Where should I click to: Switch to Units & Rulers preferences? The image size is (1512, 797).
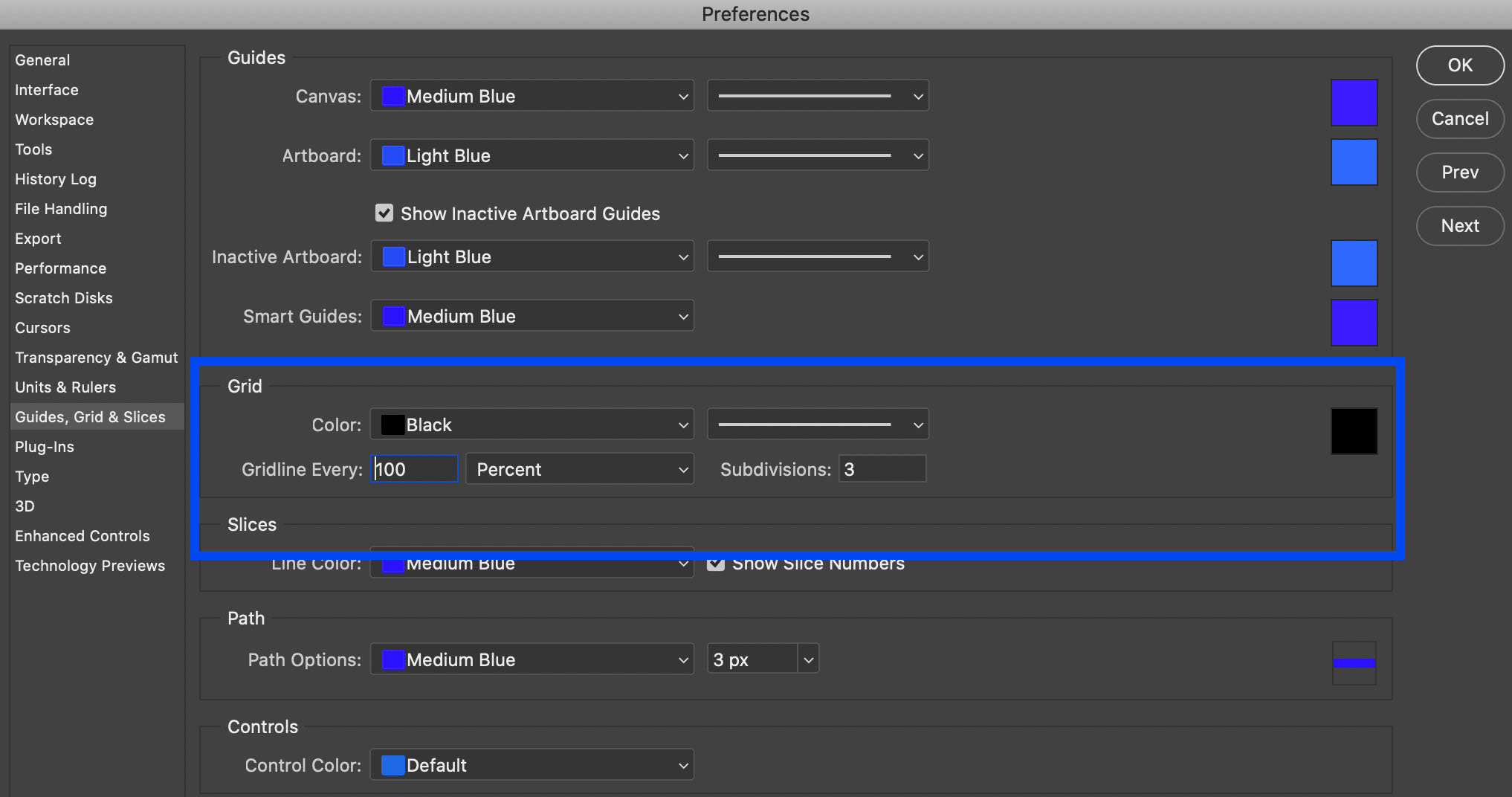pyautogui.click(x=65, y=387)
